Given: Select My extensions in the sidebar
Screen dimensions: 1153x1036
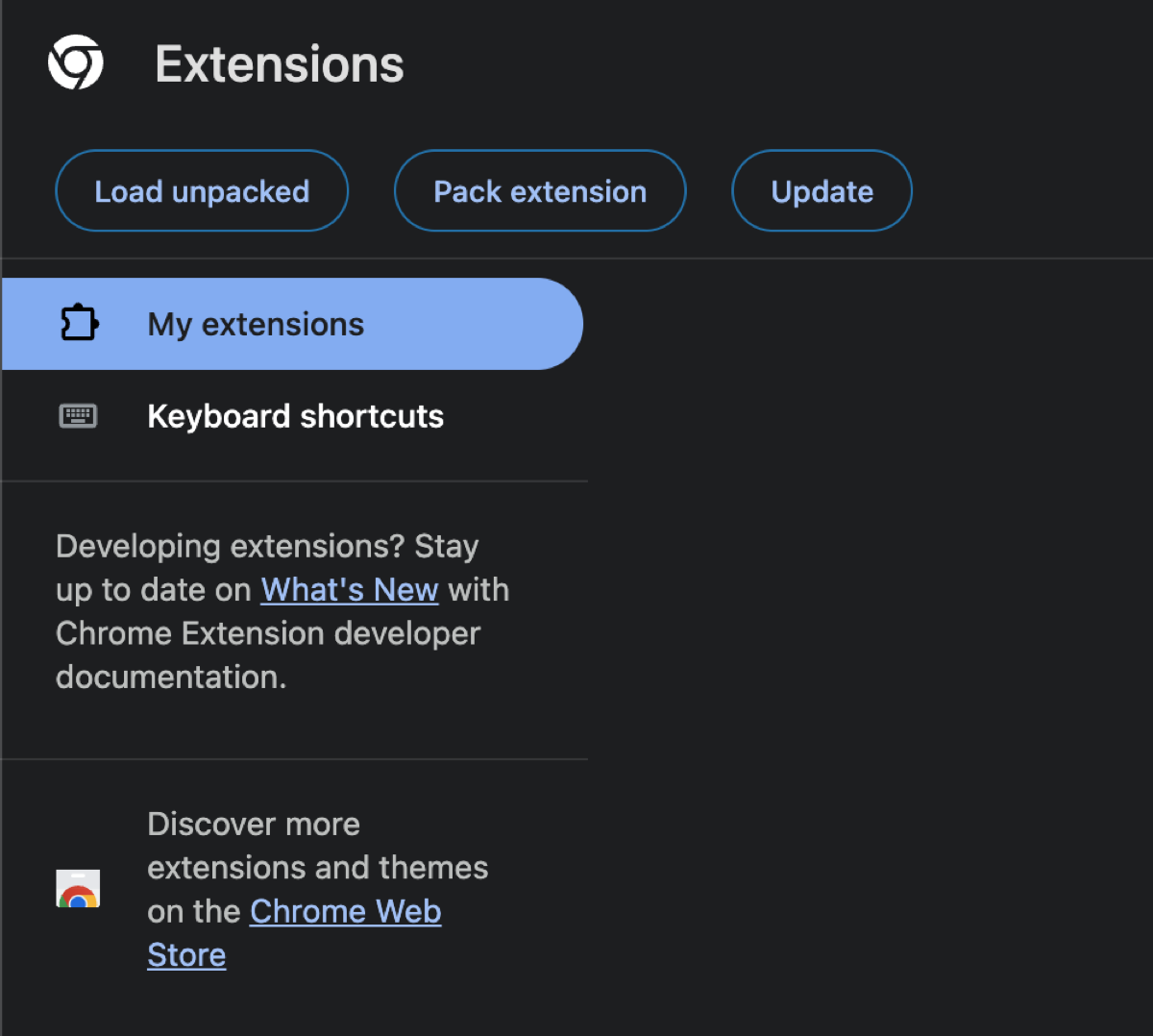Looking at the screenshot, I should [x=292, y=324].
